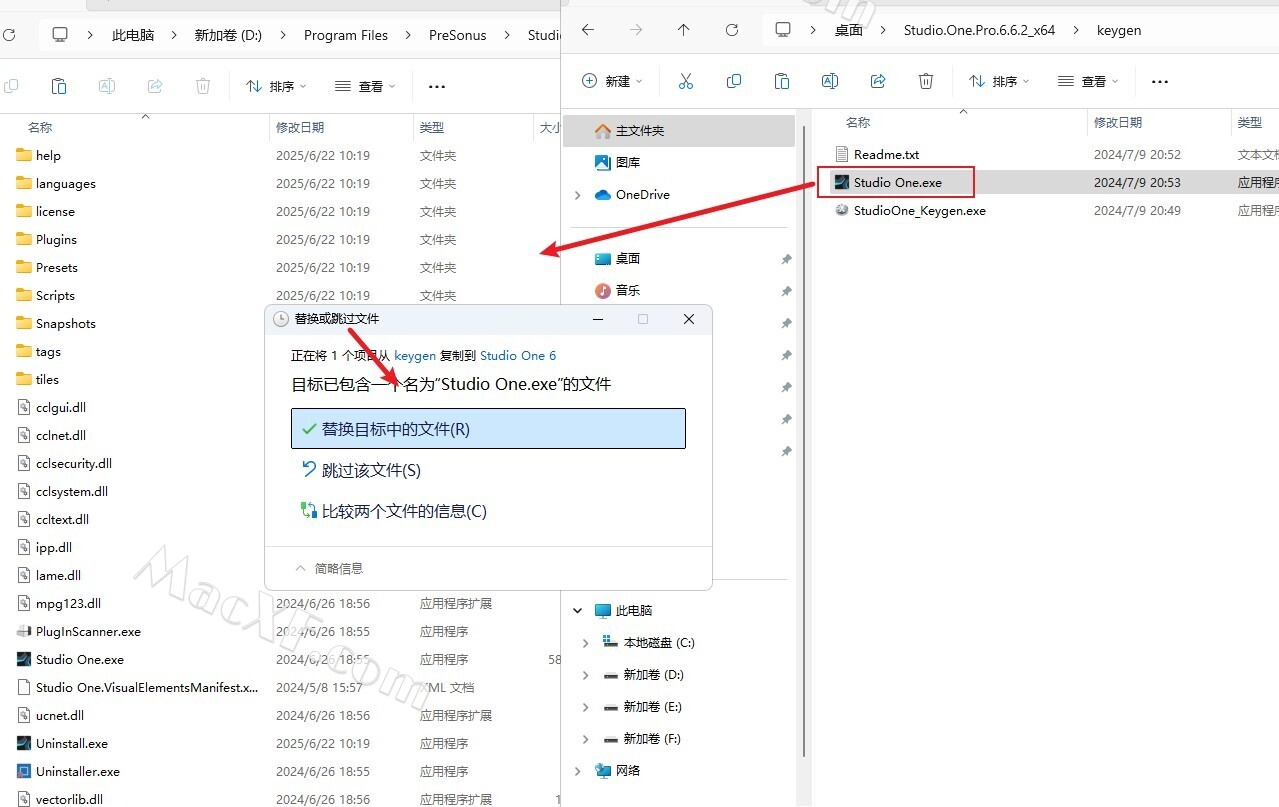1279x807 pixels.
Task: Collapse the 此电脑 tree node
Action: (x=578, y=611)
